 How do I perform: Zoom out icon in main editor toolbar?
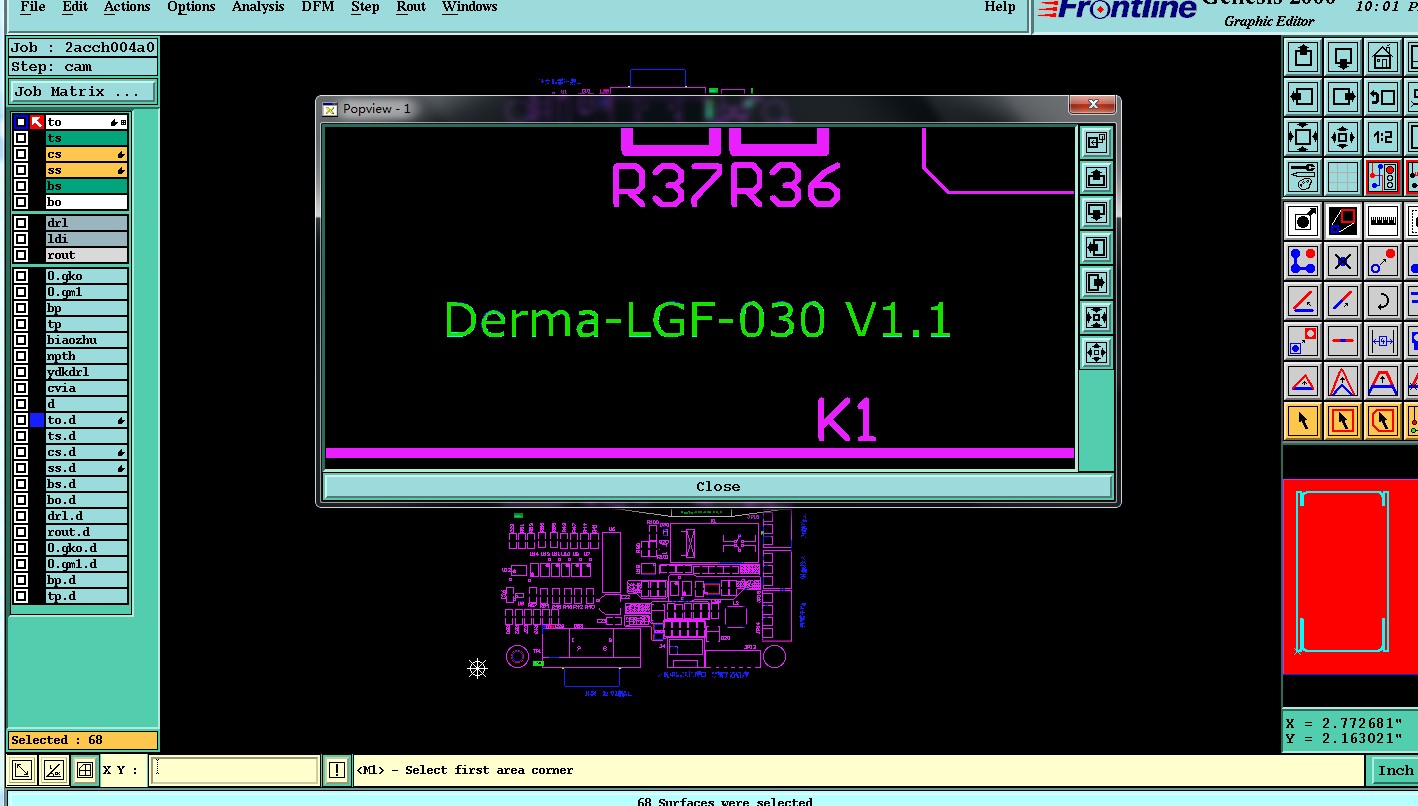click(1343, 137)
